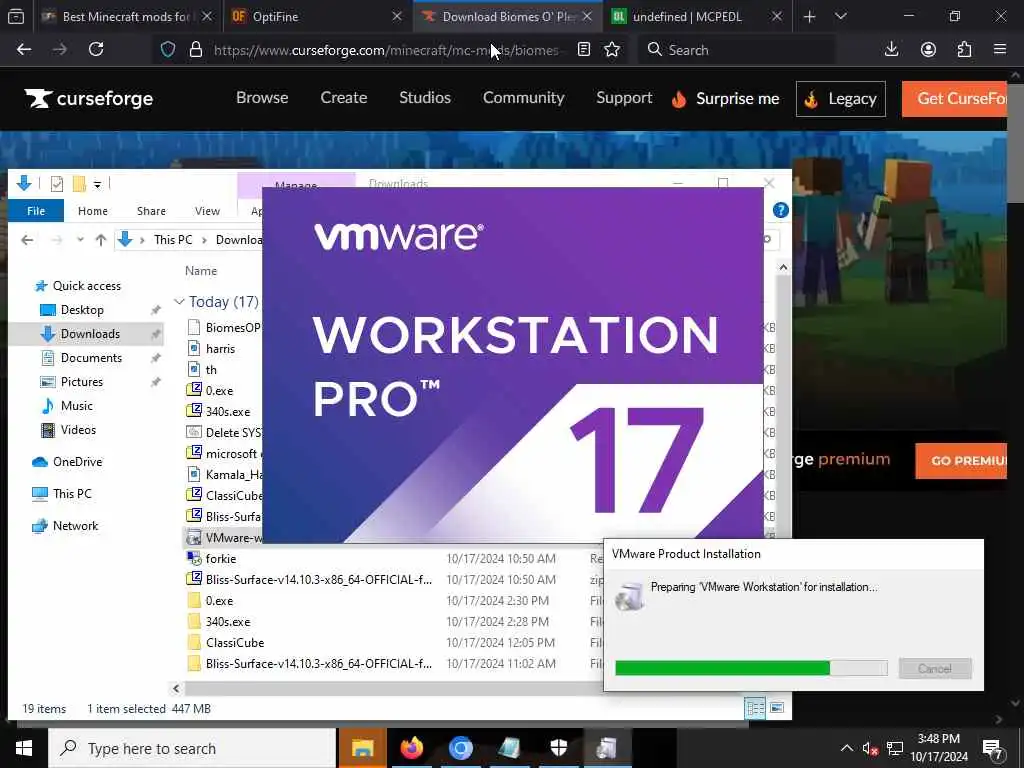Switch to undefined | MCPEDL tab
Image resolution: width=1024 pixels, height=768 pixels.
[x=696, y=16]
